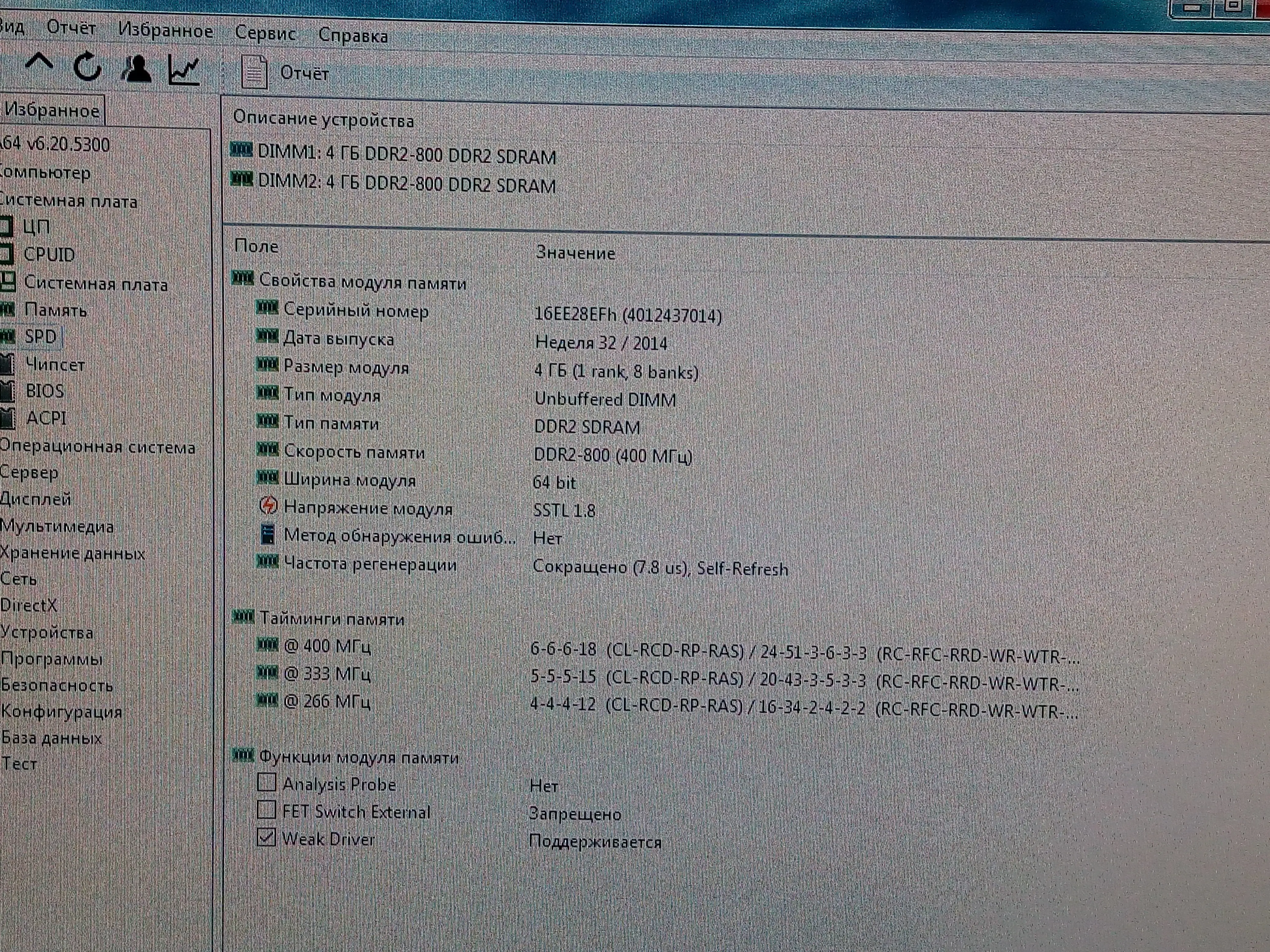Expand the Хранение данных tree node
Viewport: 1270px width, 952px height.
pos(72,553)
